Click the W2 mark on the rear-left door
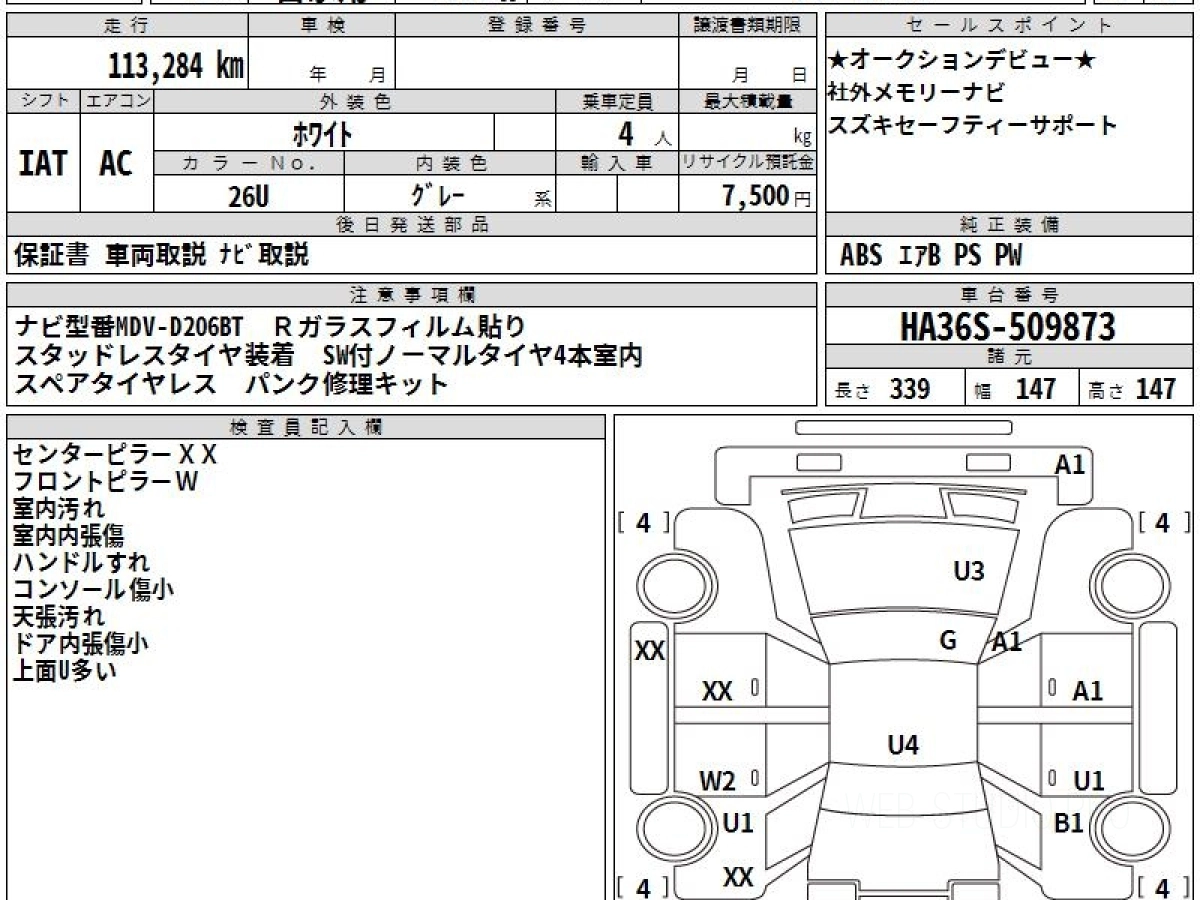The image size is (1200, 900). pos(717,781)
